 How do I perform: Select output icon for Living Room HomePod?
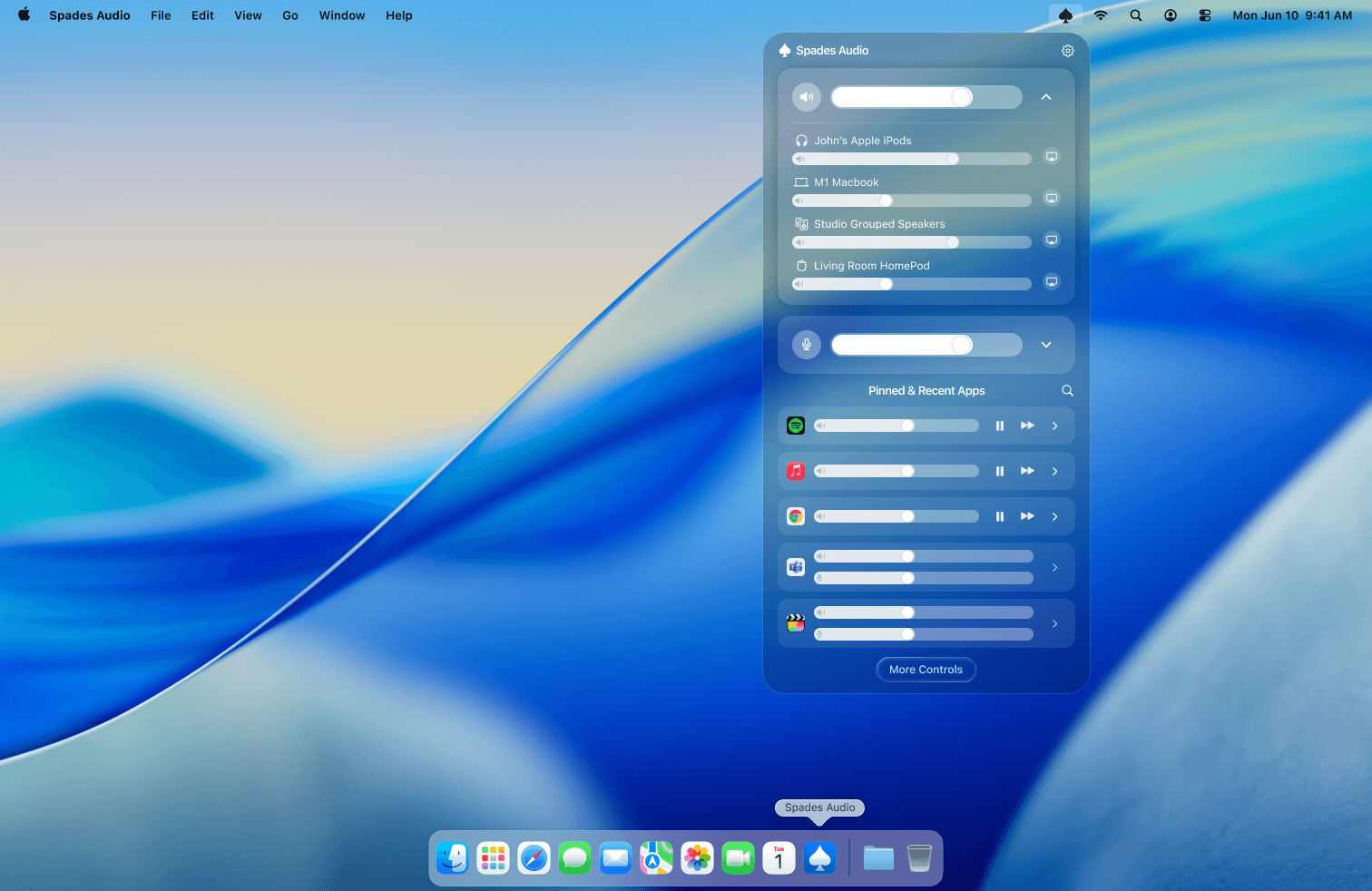1051,281
